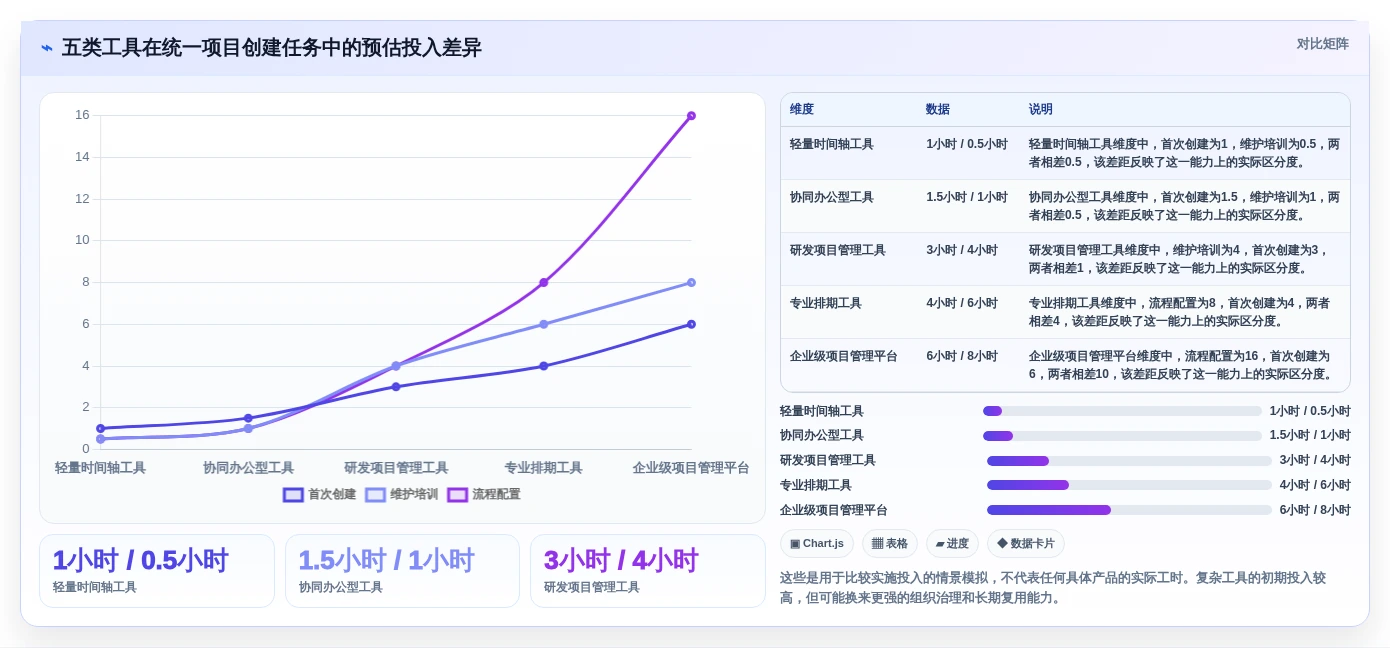This screenshot has width=1390, height=648.
Task: Click the 维护培训 point at 专业排期工具
Action: click(543, 324)
